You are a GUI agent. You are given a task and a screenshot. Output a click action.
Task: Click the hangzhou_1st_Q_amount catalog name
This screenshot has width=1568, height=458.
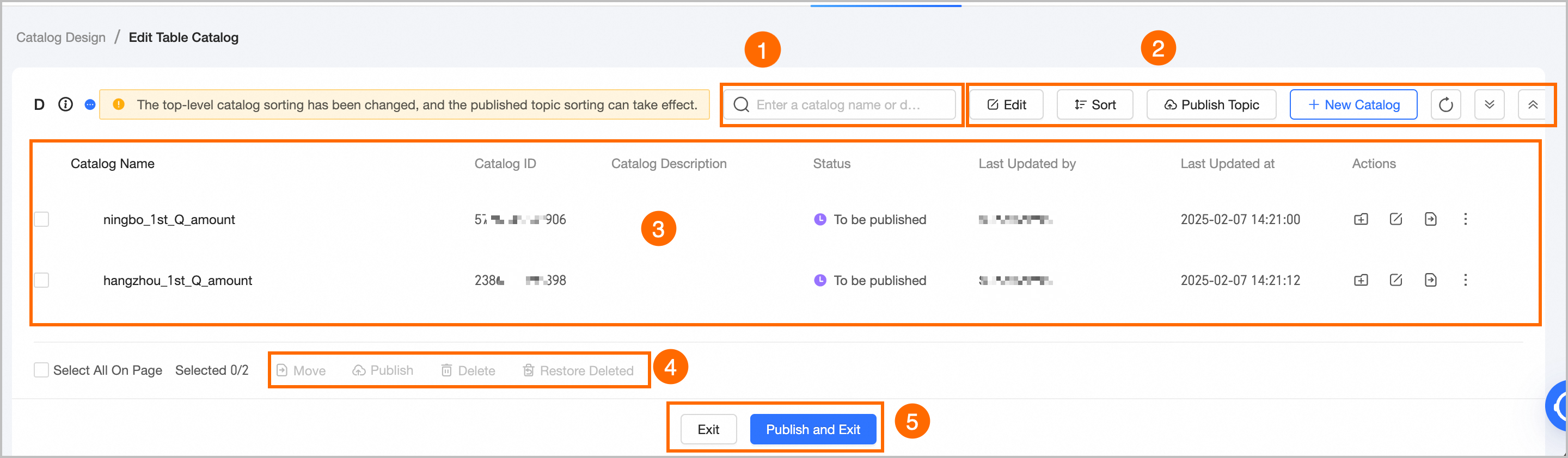tap(177, 280)
